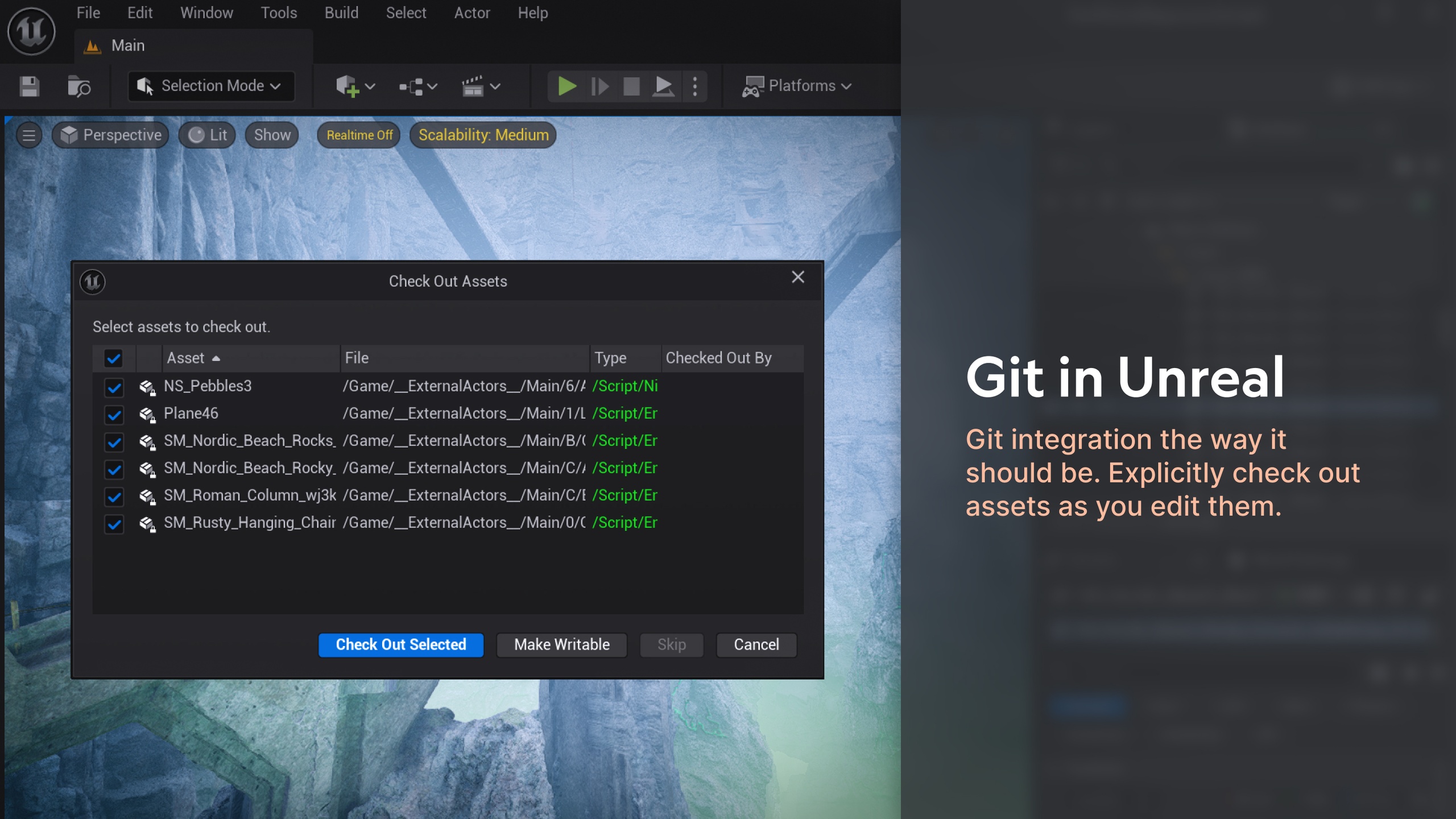Click the Unreal Engine logo in the top-left corner

coord(31,31)
